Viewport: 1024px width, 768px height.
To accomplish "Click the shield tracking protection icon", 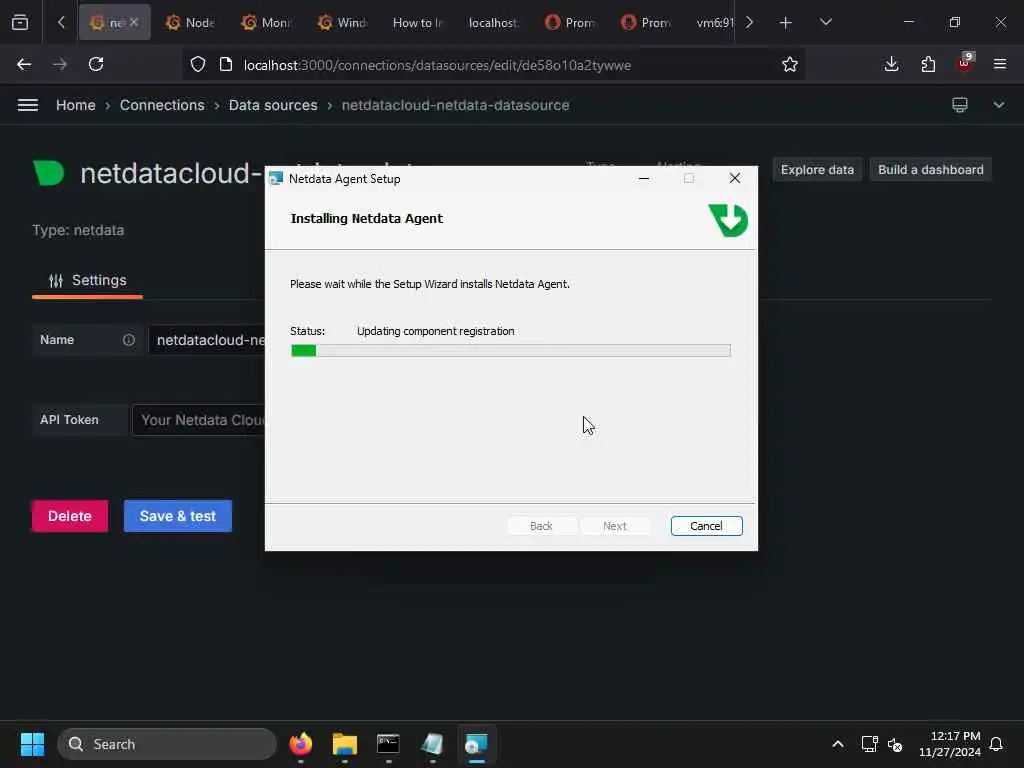I will pos(198,65).
